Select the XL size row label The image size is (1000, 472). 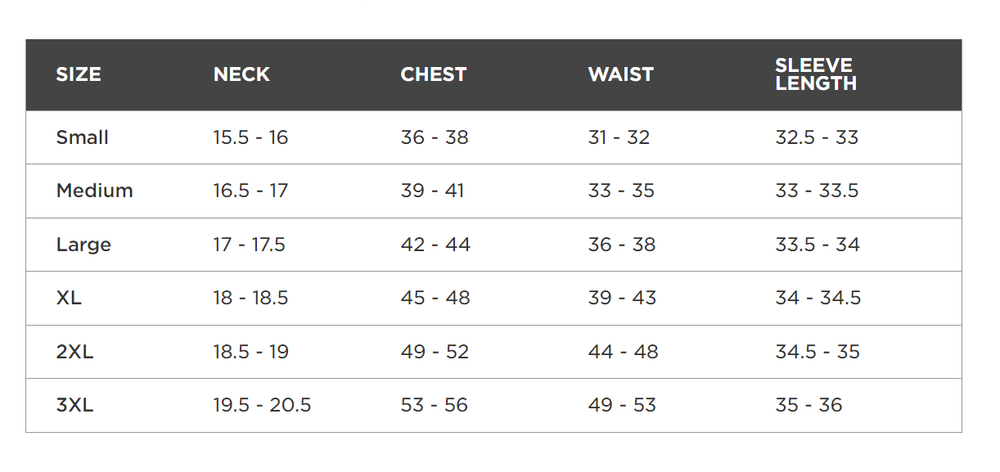click(68, 298)
